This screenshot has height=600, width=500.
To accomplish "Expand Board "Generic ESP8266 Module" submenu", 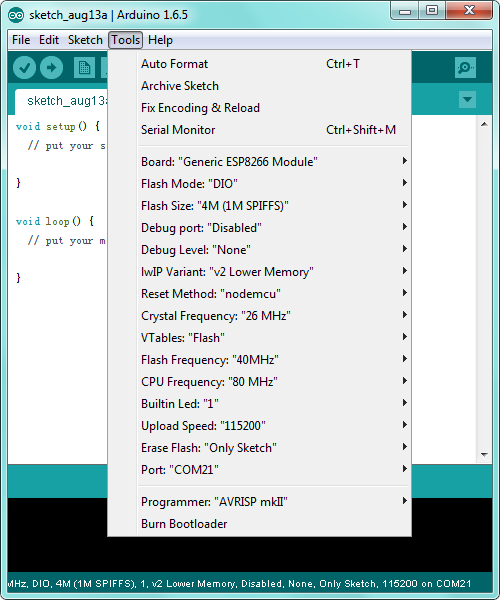I will pyautogui.click(x=259, y=161).
